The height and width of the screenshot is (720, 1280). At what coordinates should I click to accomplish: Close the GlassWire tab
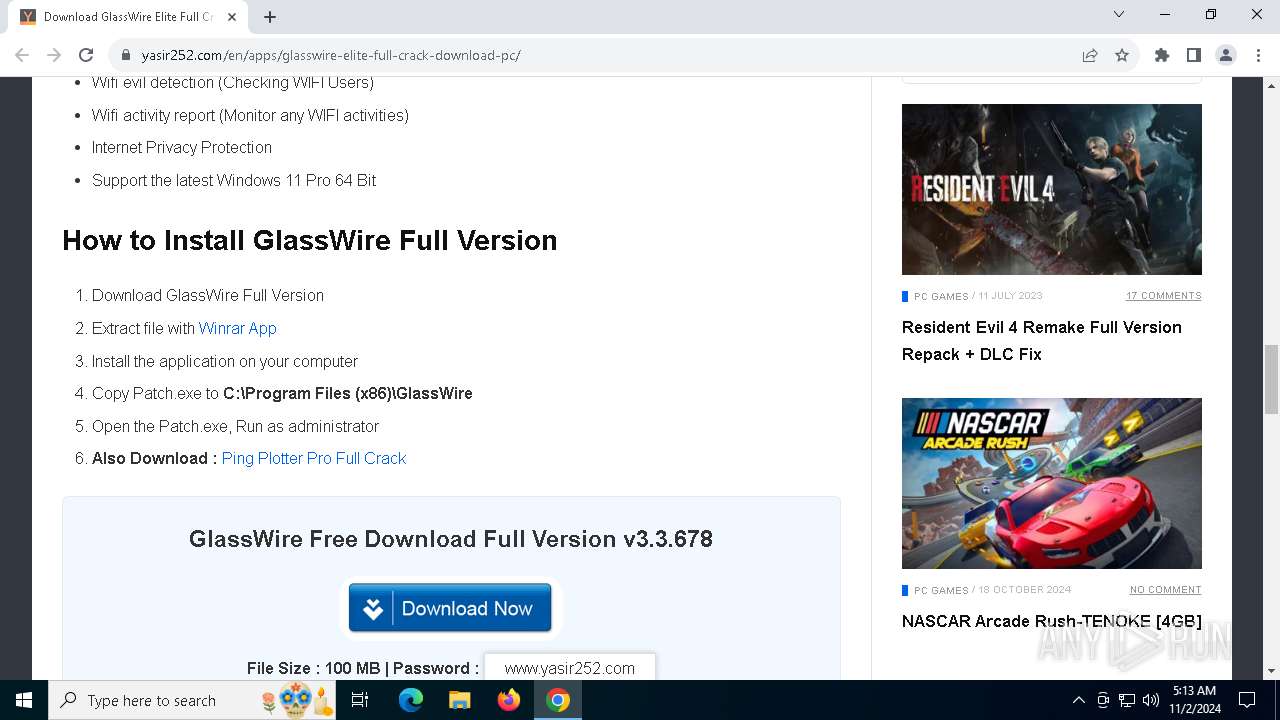coord(232,16)
